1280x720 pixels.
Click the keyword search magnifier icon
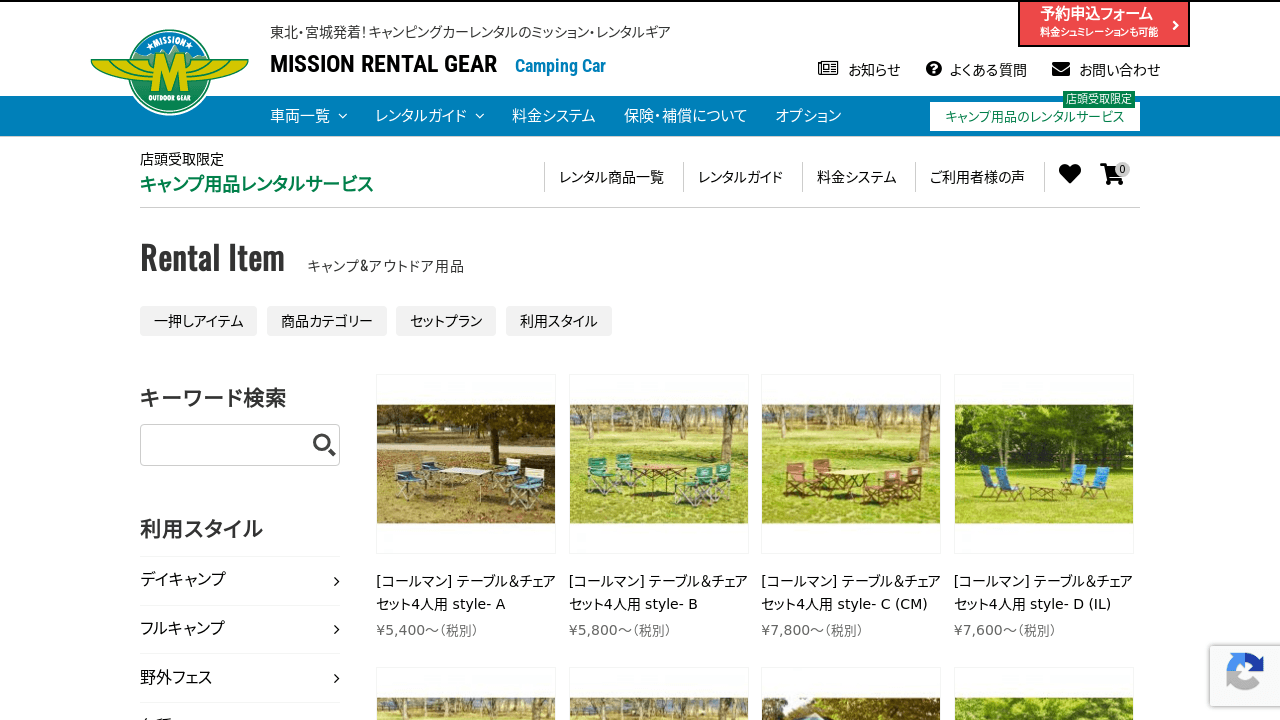[x=324, y=445]
